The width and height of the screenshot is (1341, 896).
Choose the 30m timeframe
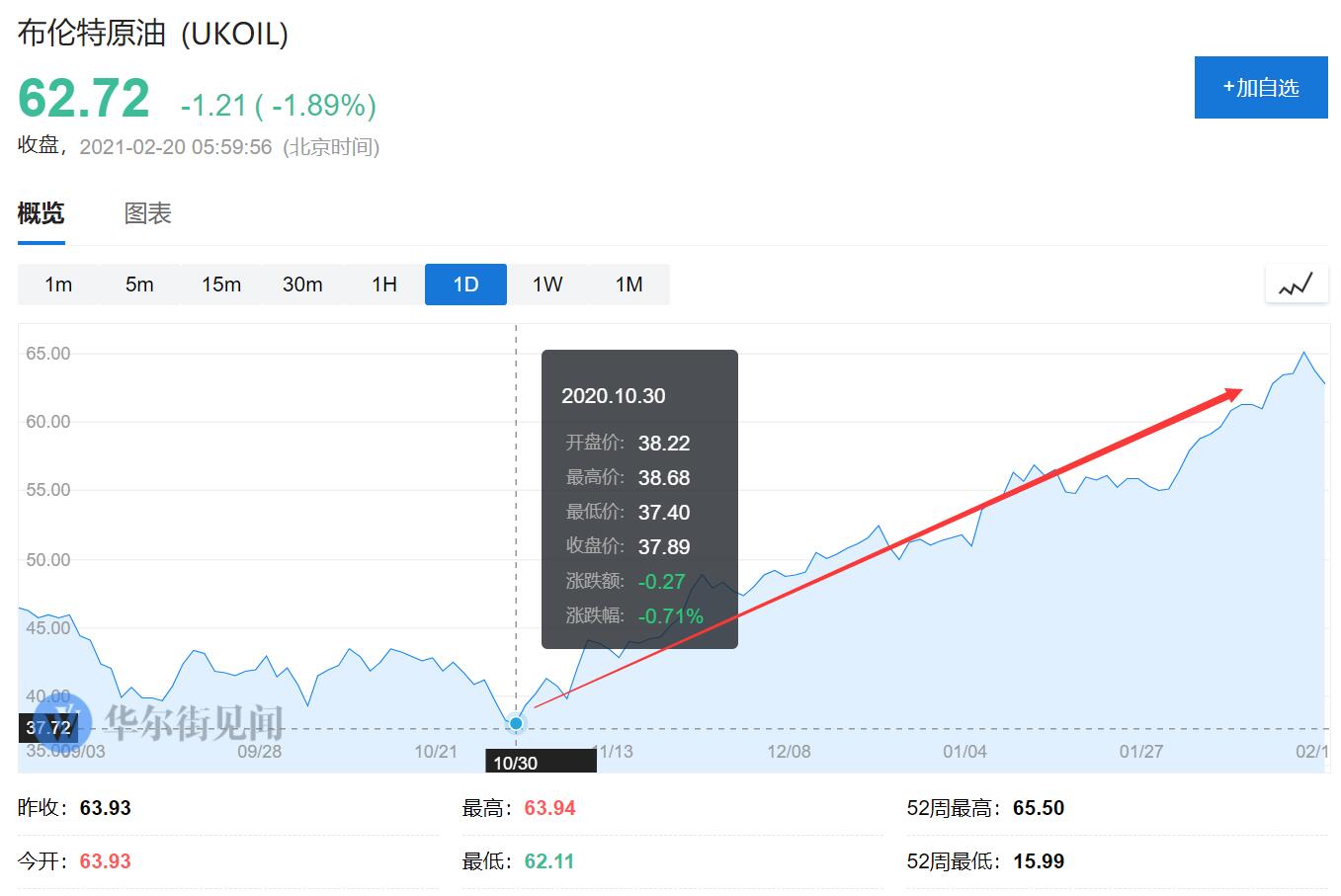tap(302, 285)
